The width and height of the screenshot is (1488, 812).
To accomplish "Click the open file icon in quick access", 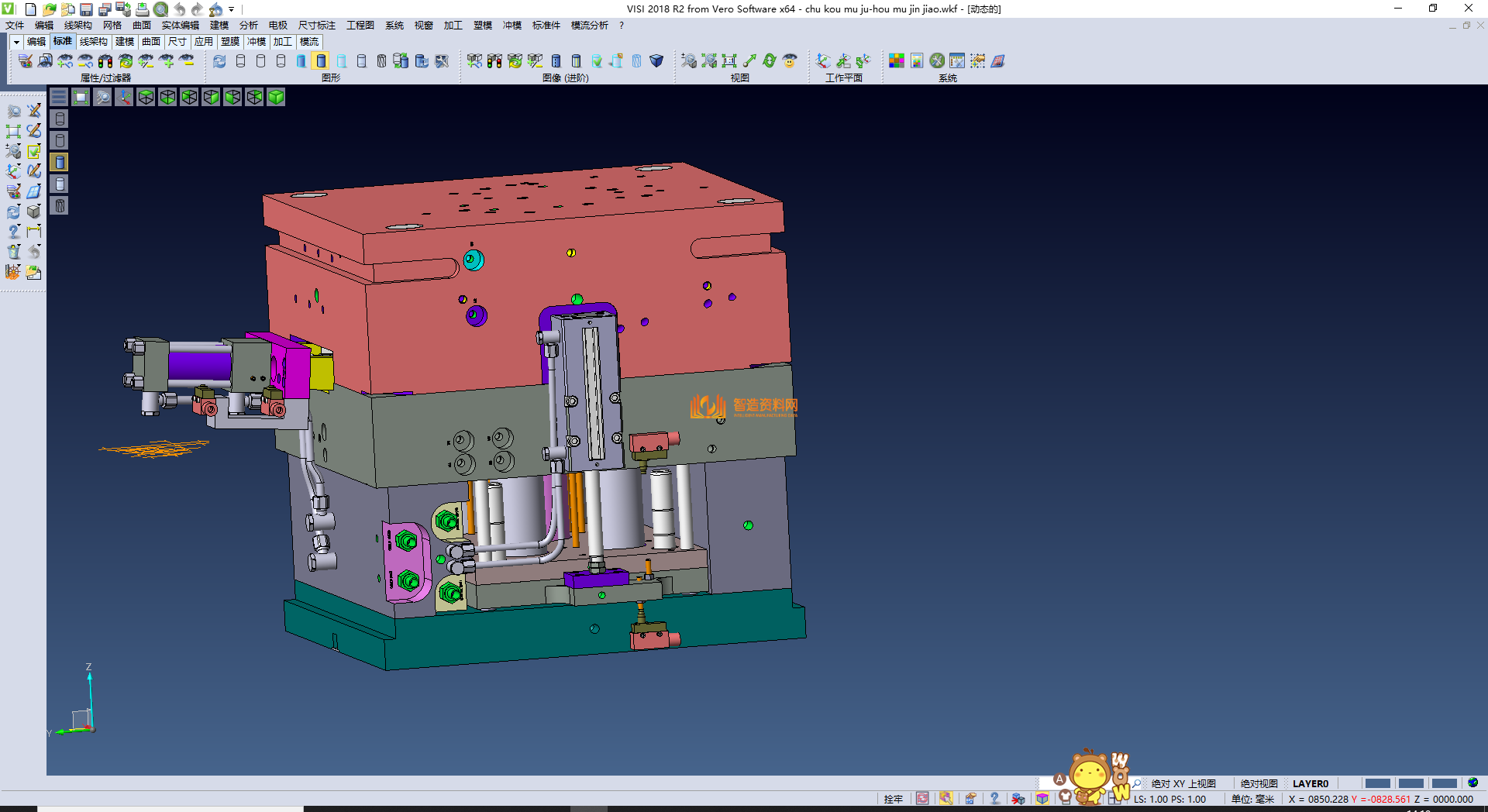I will coord(49,9).
